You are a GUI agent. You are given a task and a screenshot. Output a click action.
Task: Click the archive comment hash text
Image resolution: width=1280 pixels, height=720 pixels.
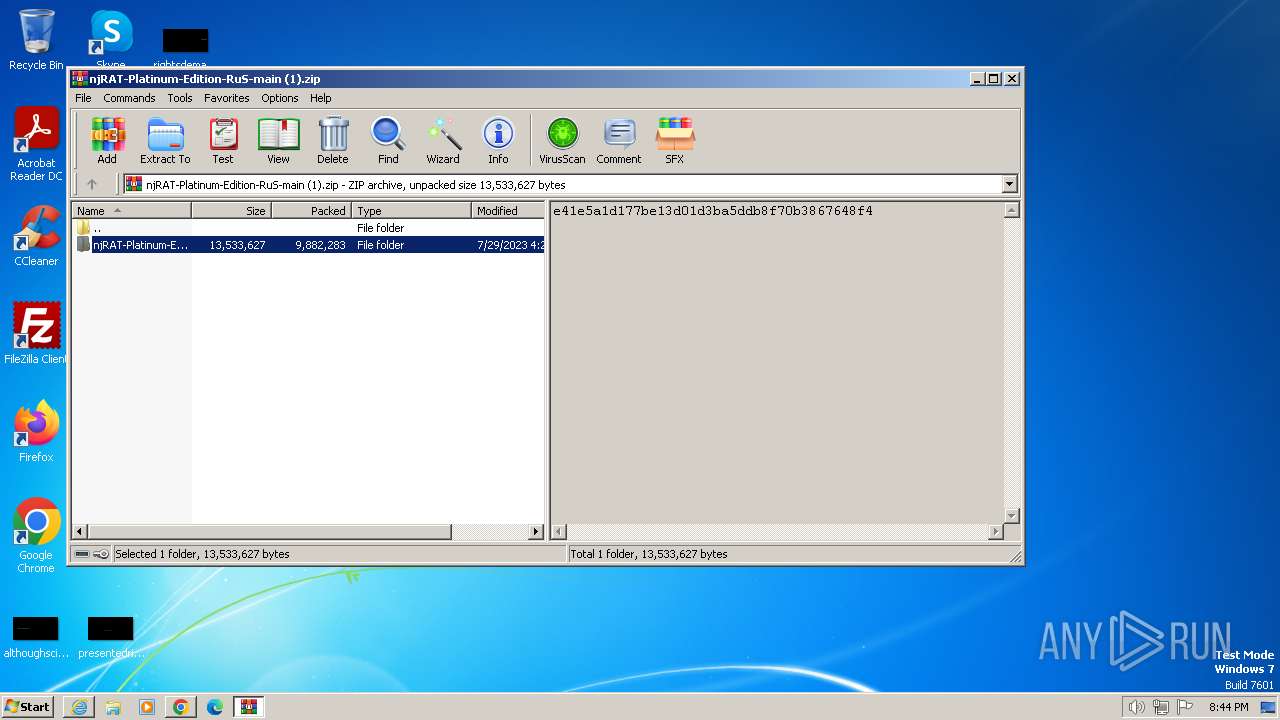(712, 211)
